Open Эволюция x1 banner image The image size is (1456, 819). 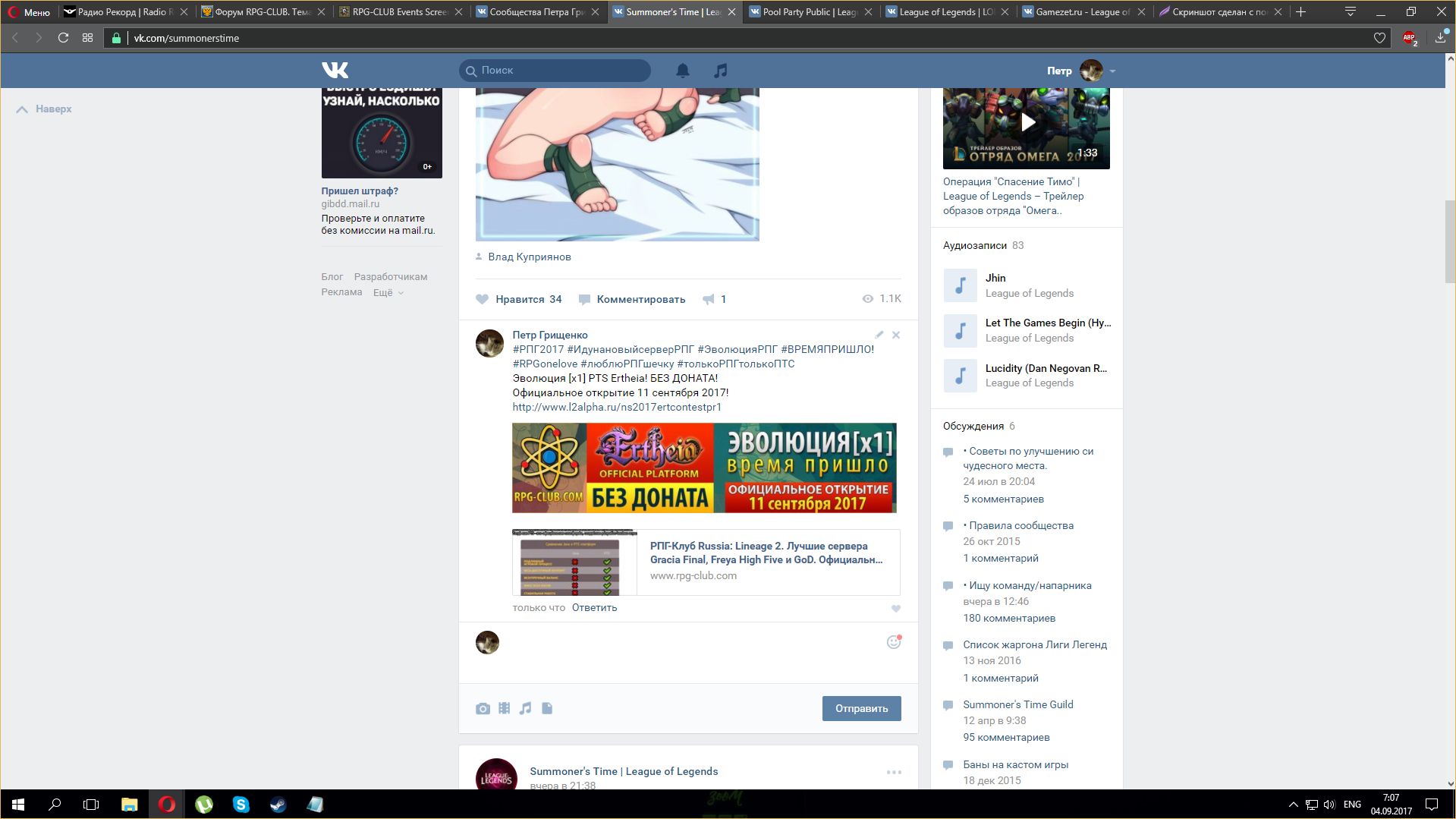[x=704, y=468]
